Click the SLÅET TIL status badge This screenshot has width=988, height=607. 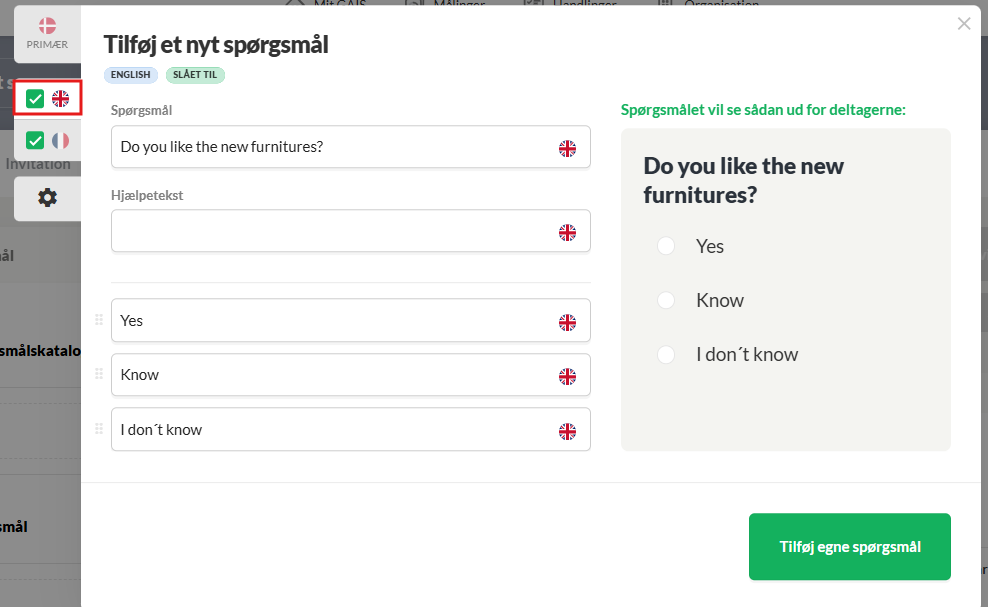tap(196, 75)
